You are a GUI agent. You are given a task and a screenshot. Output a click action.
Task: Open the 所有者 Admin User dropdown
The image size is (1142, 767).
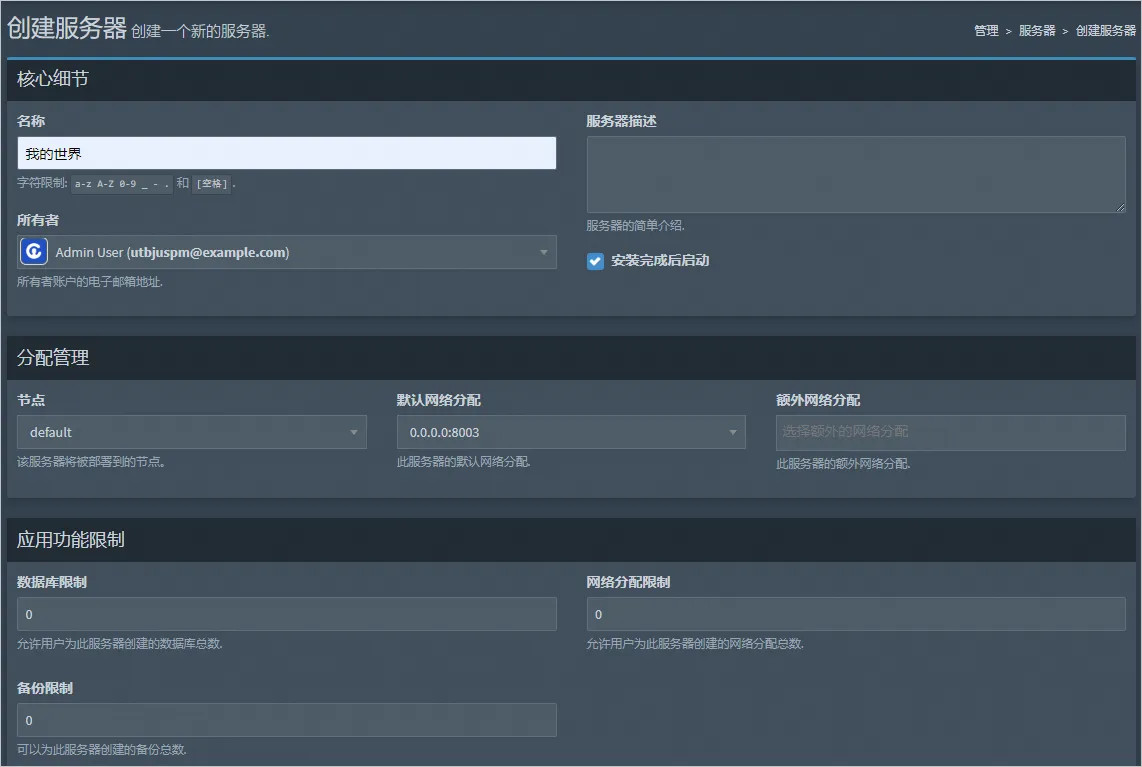(286, 252)
